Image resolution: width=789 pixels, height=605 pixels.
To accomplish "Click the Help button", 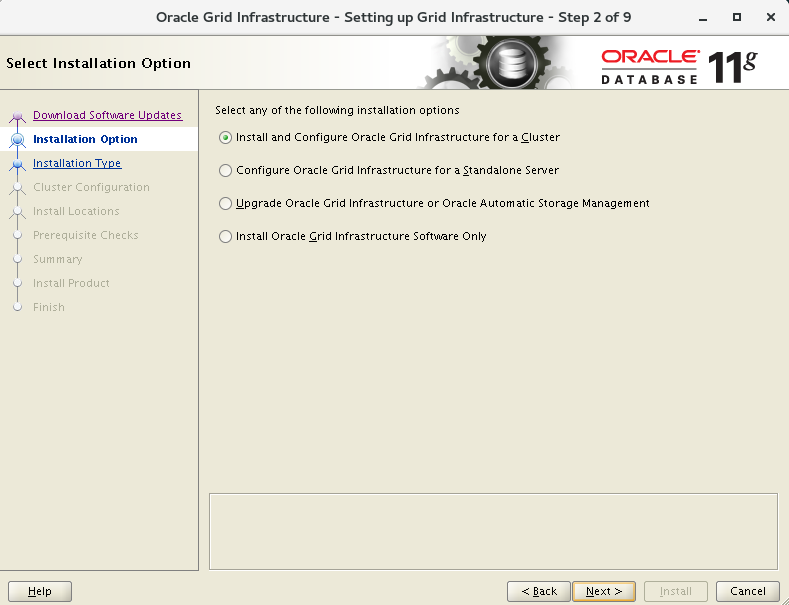I will coord(40,591).
